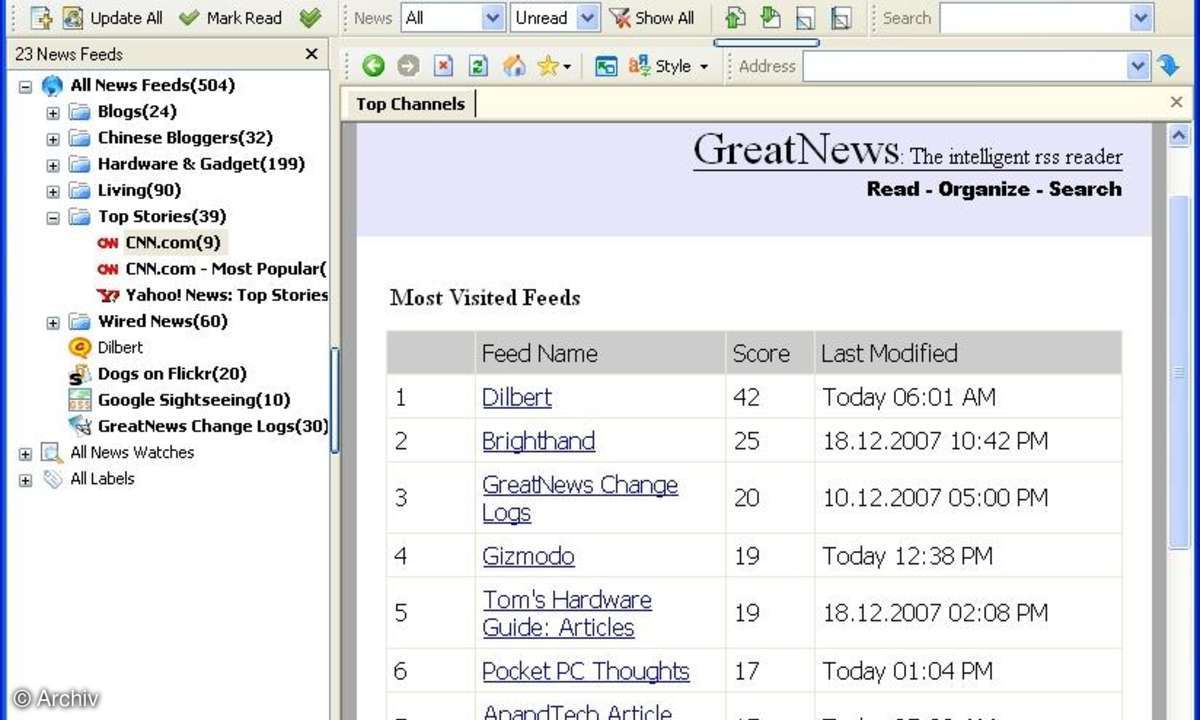Click in the Search input field
1200x720 pixels.
point(1035,17)
